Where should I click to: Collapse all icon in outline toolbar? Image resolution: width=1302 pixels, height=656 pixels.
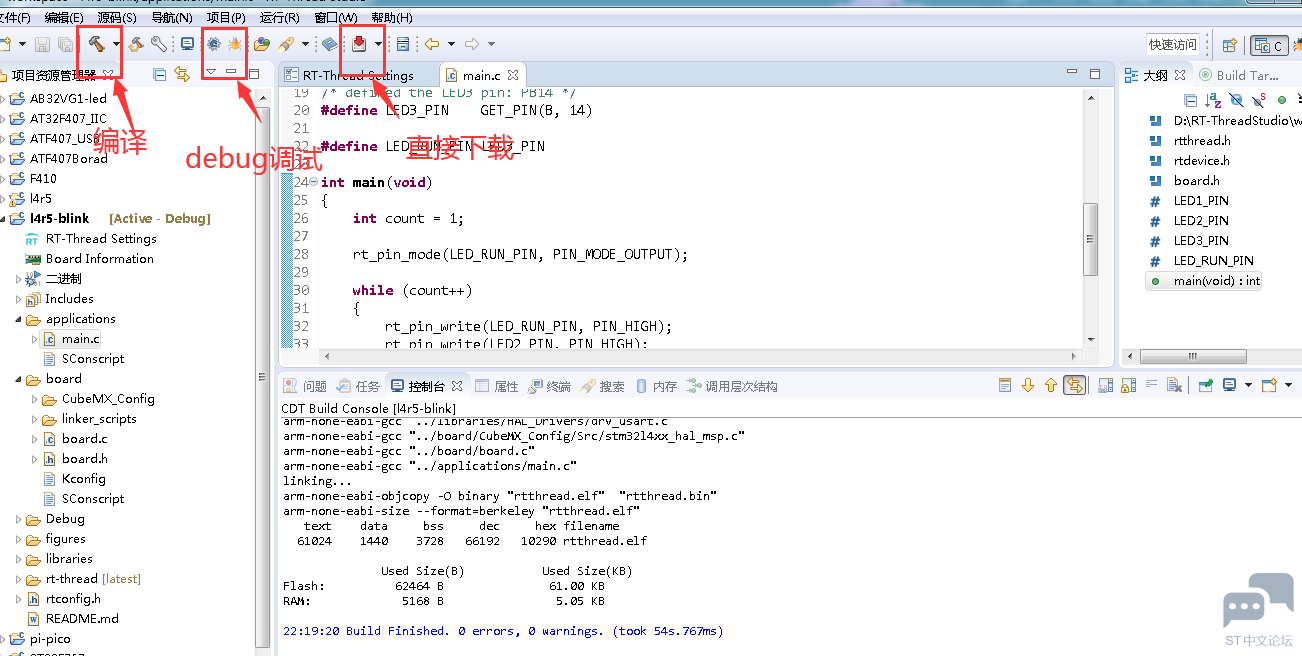pos(1190,100)
